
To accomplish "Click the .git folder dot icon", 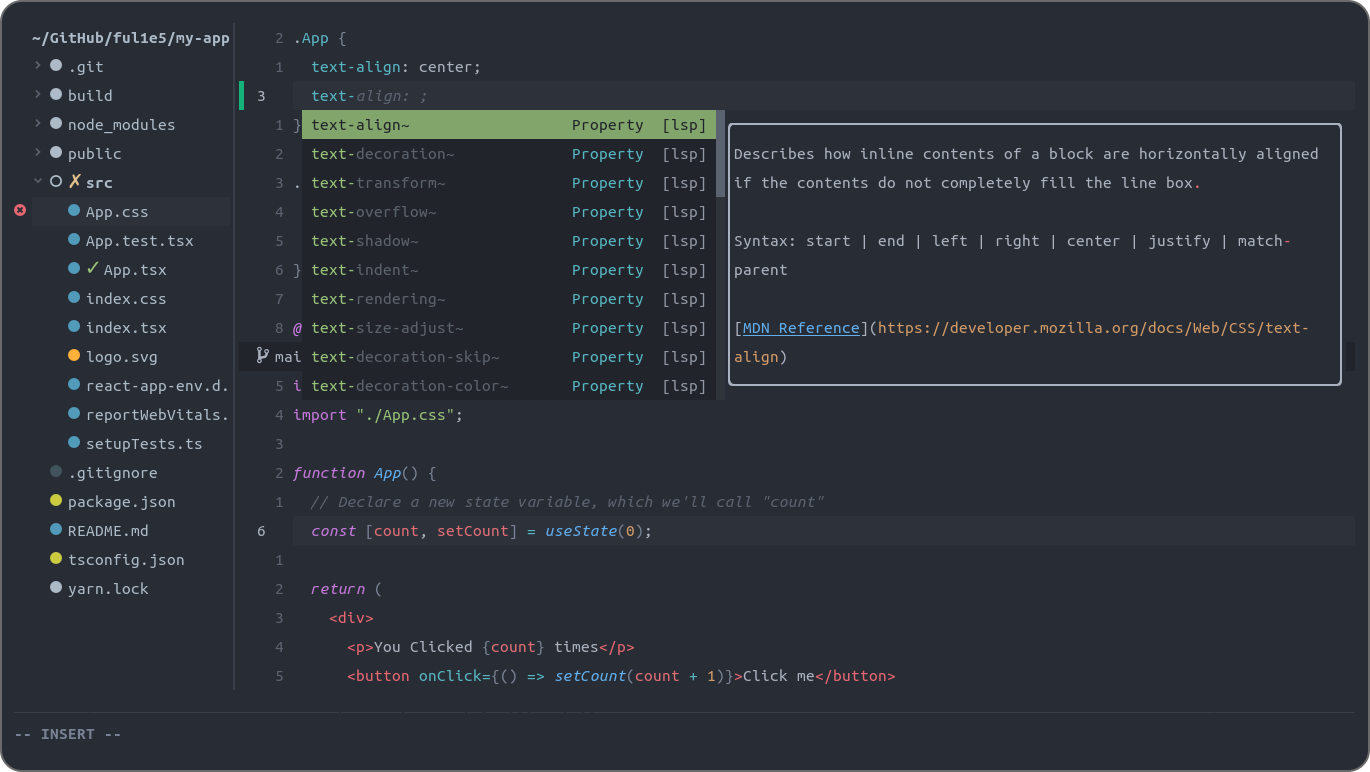I will tap(56, 67).
